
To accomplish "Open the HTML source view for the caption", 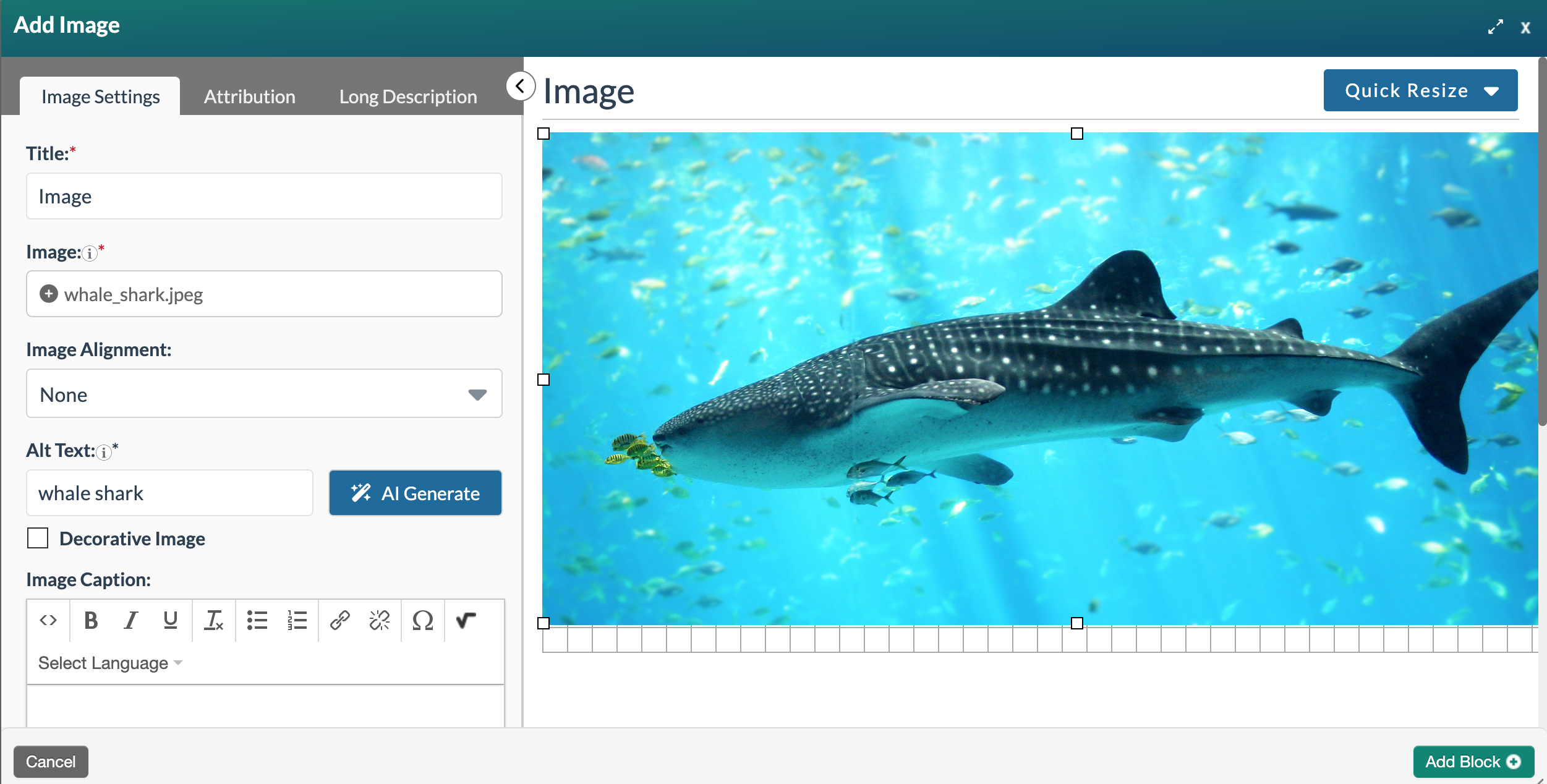I will tap(48, 621).
